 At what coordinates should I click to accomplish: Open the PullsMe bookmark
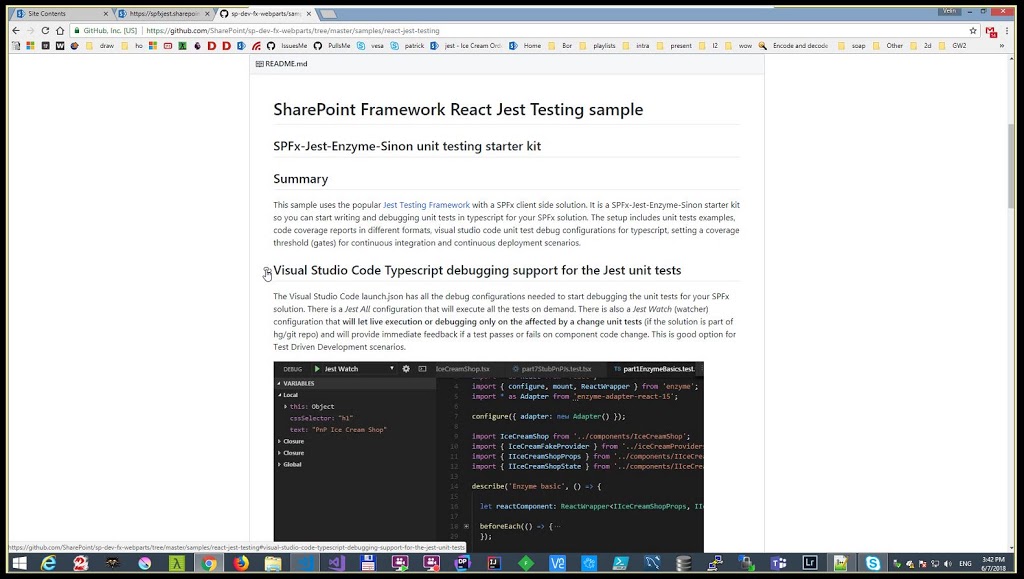[332, 46]
